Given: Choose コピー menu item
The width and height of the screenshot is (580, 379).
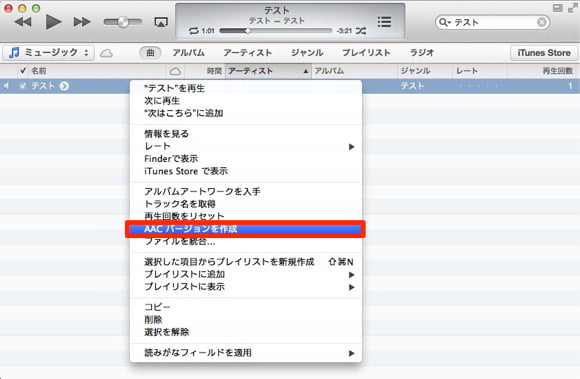Looking at the screenshot, I should (246, 307).
